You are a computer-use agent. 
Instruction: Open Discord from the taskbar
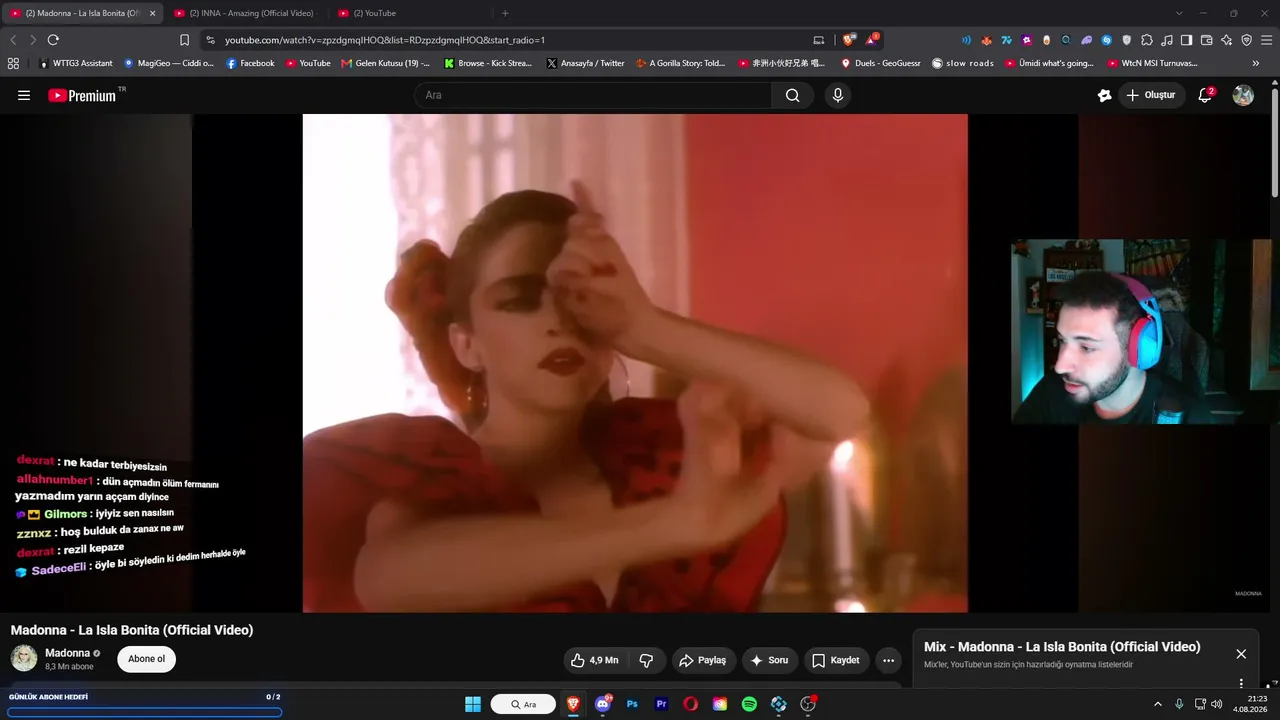(x=603, y=704)
